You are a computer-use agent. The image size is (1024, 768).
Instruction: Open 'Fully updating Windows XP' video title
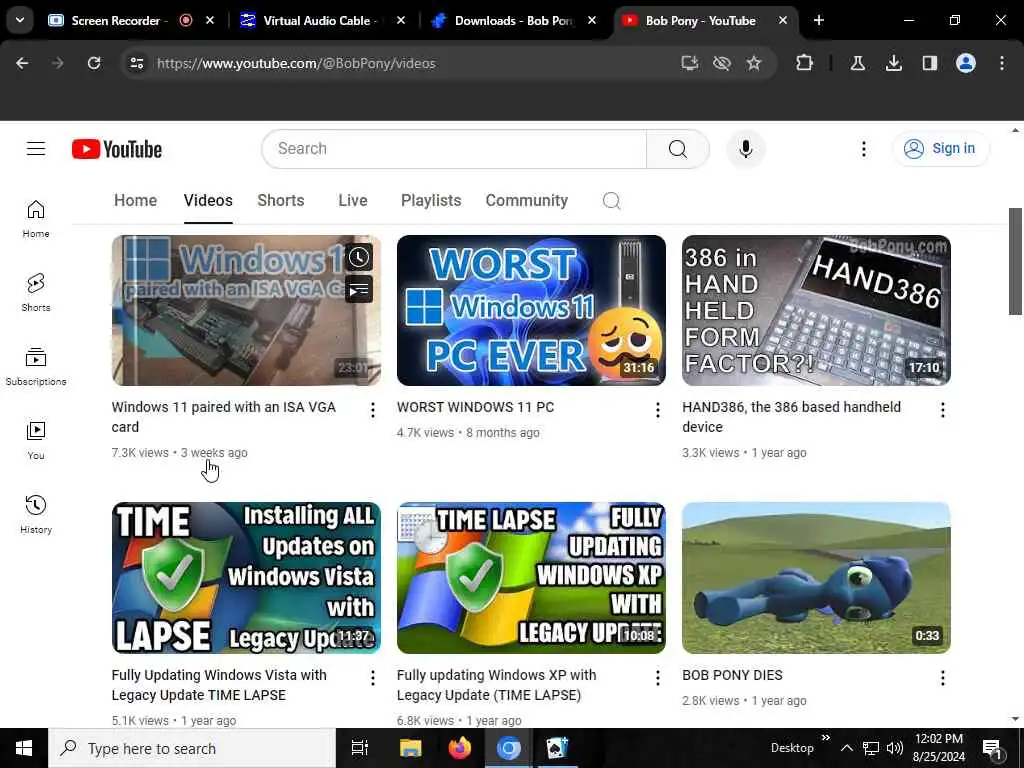coord(496,685)
